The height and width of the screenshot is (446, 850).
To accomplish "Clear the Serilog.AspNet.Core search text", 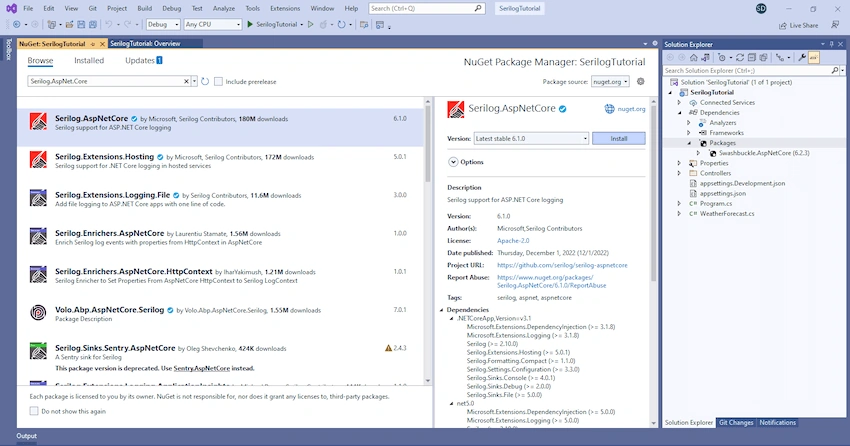I will [186, 81].
